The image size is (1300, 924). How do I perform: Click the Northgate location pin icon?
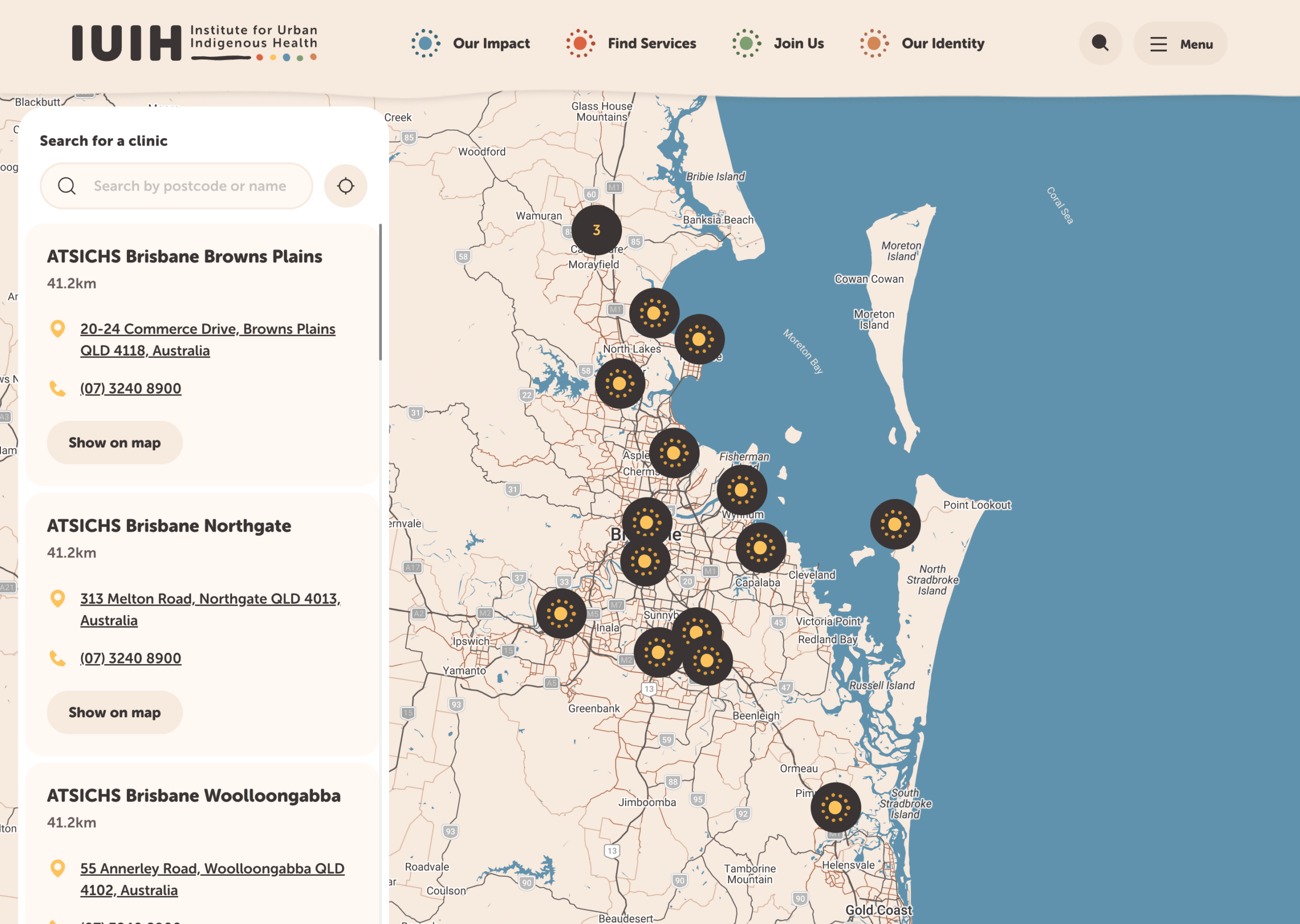click(57, 599)
